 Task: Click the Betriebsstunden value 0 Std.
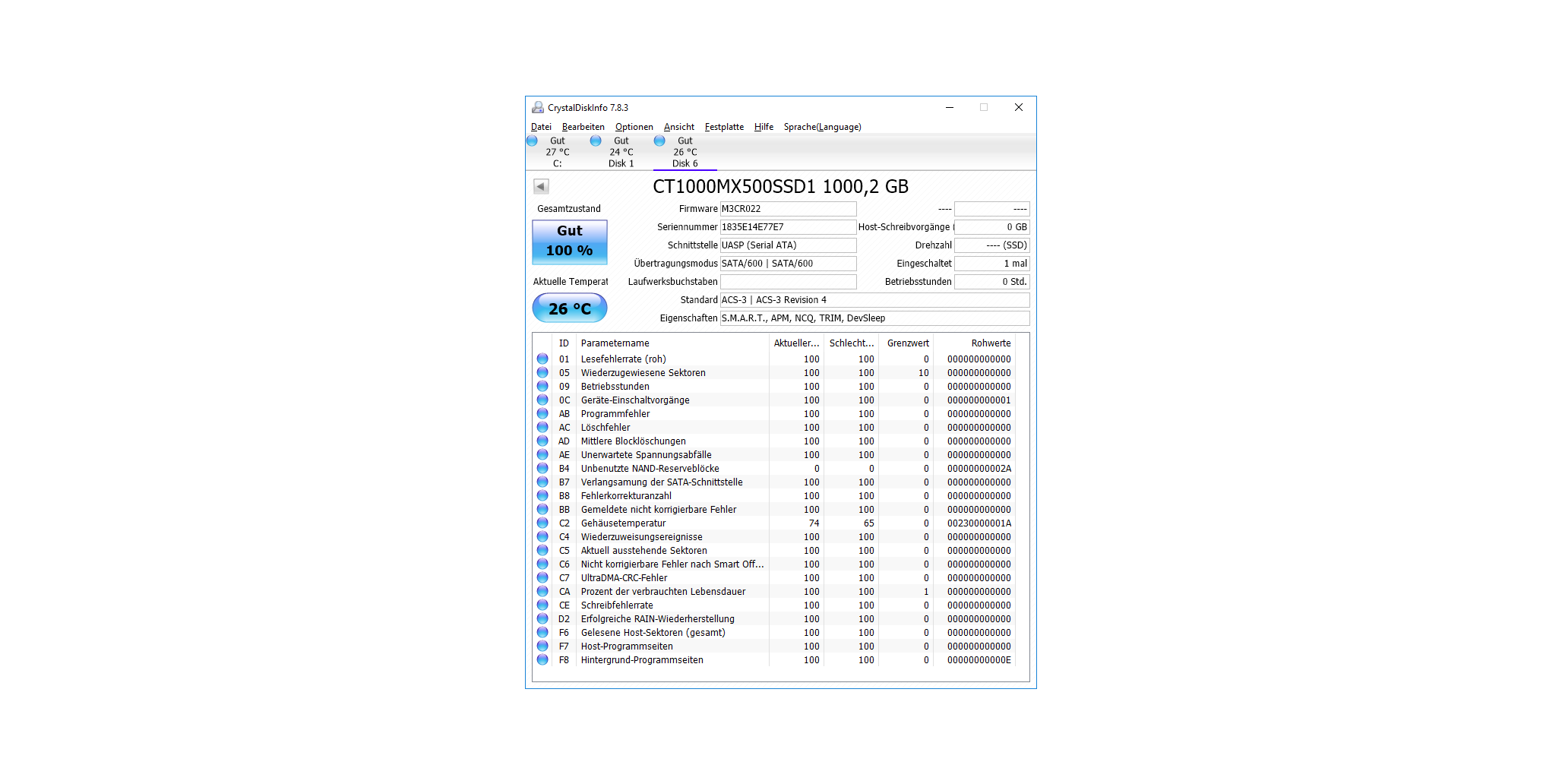pyautogui.click(x=991, y=282)
